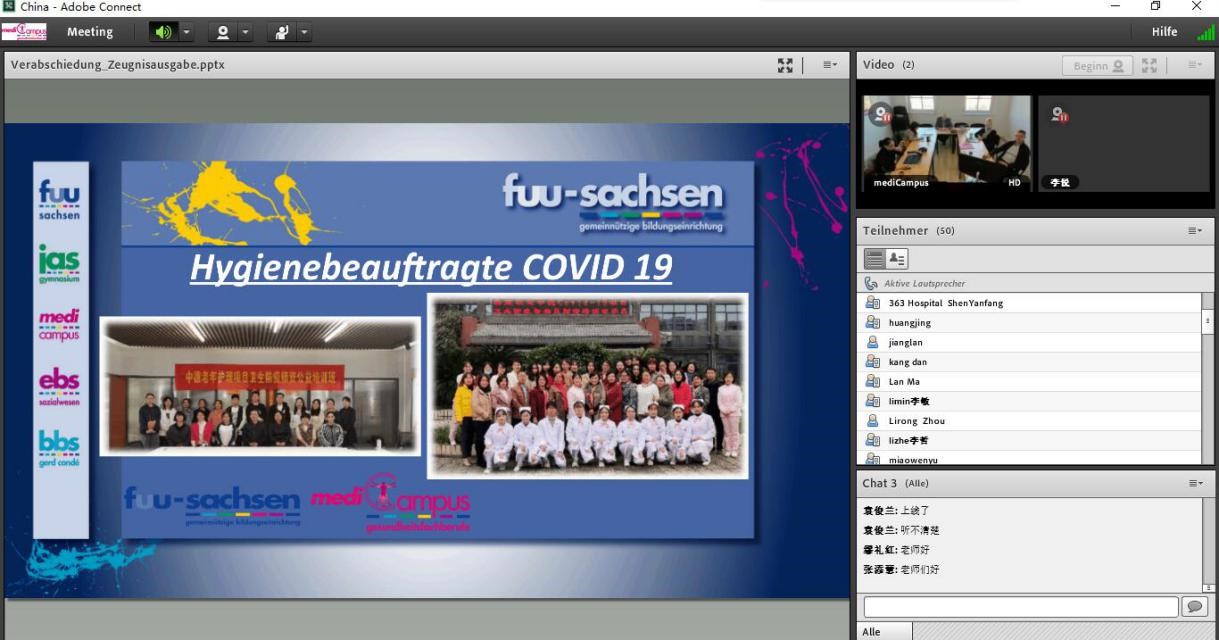Send the chat message with speech bubble button
The width and height of the screenshot is (1219, 640).
tap(1194, 607)
